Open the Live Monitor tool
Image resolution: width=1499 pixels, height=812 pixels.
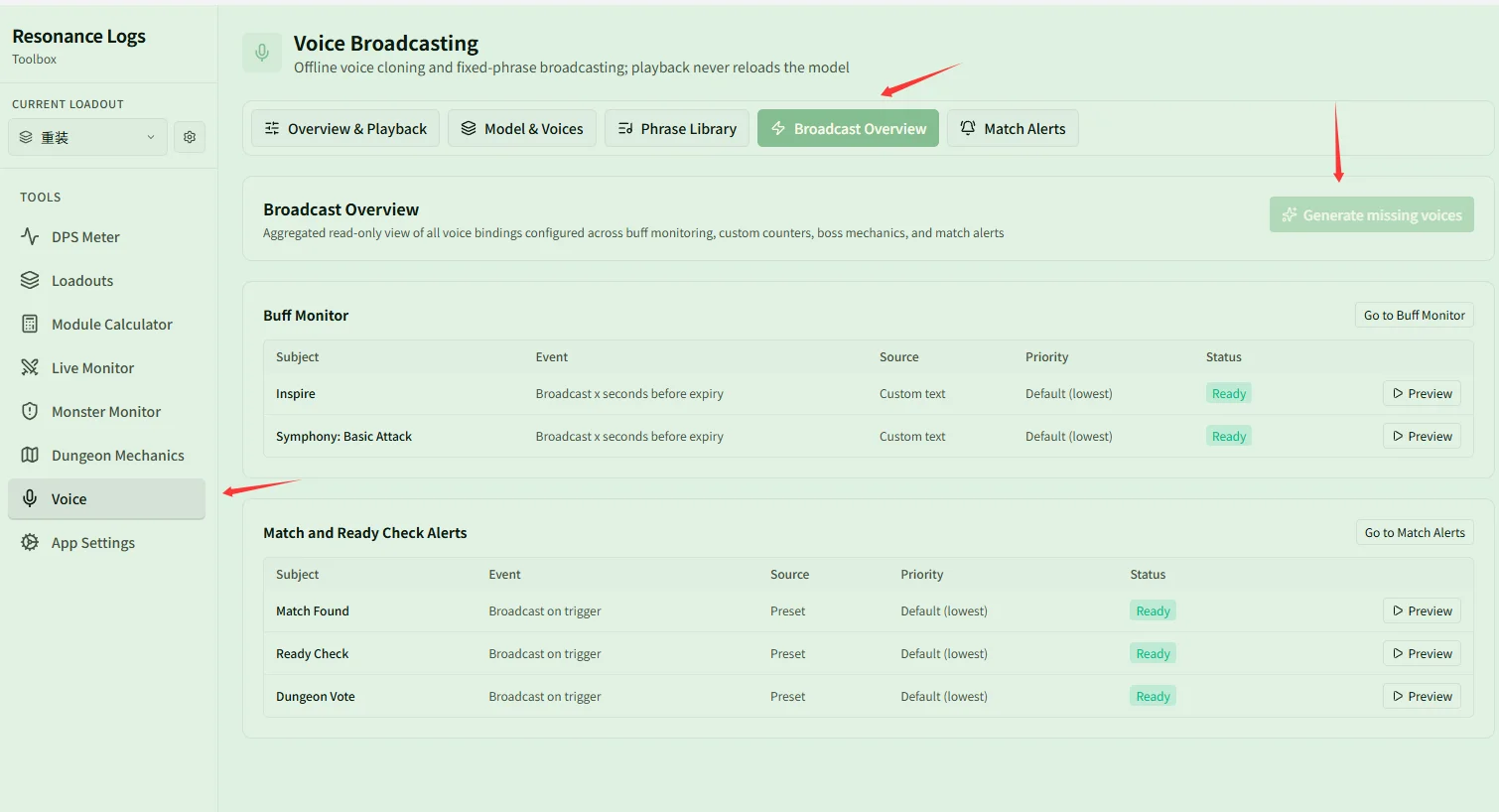106,367
